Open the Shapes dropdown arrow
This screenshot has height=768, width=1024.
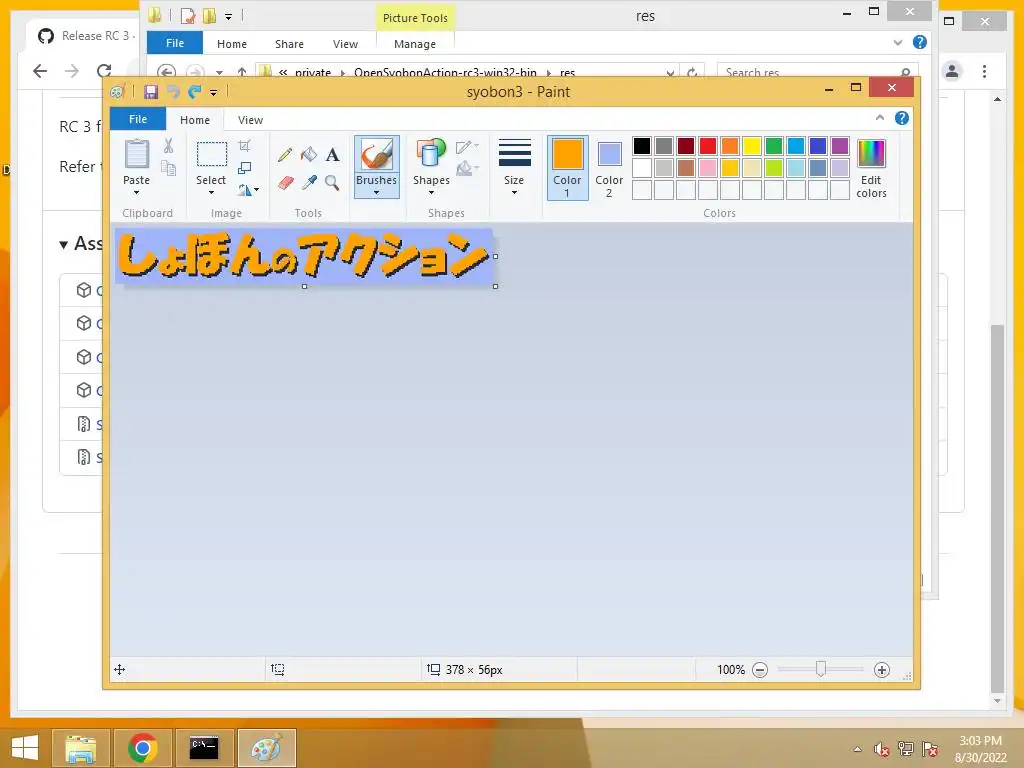pyautogui.click(x=431, y=193)
